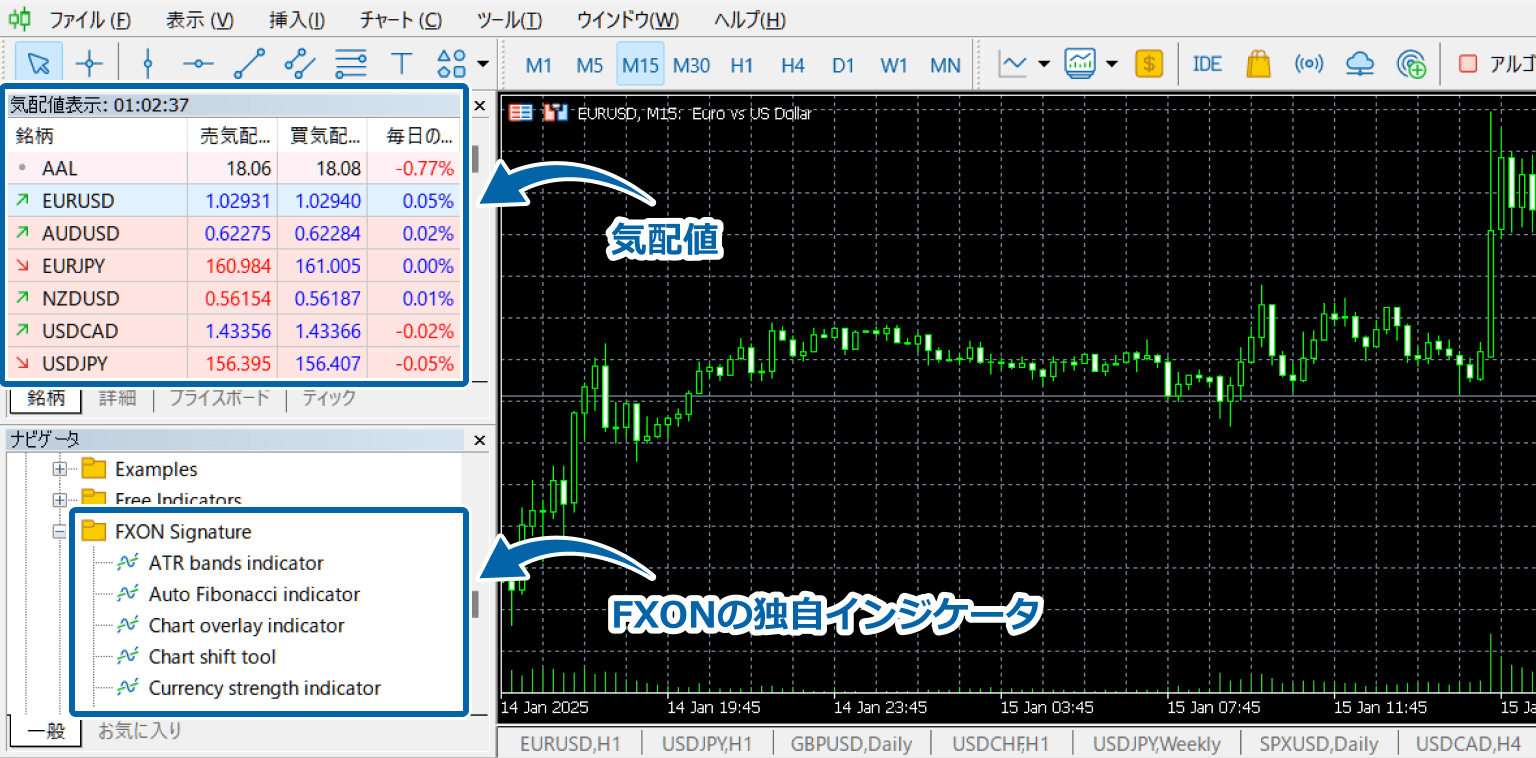Image resolution: width=1536 pixels, height=758 pixels.
Task: Open the cloud VPS hosting icon
Action: pos(1360,64)
